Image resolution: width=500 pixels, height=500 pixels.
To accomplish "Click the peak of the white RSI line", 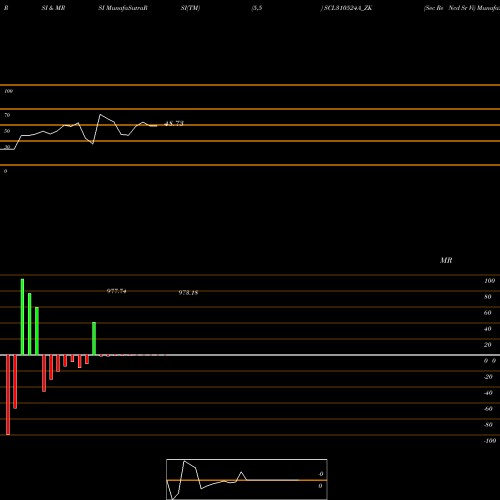I will click(100, 115).
